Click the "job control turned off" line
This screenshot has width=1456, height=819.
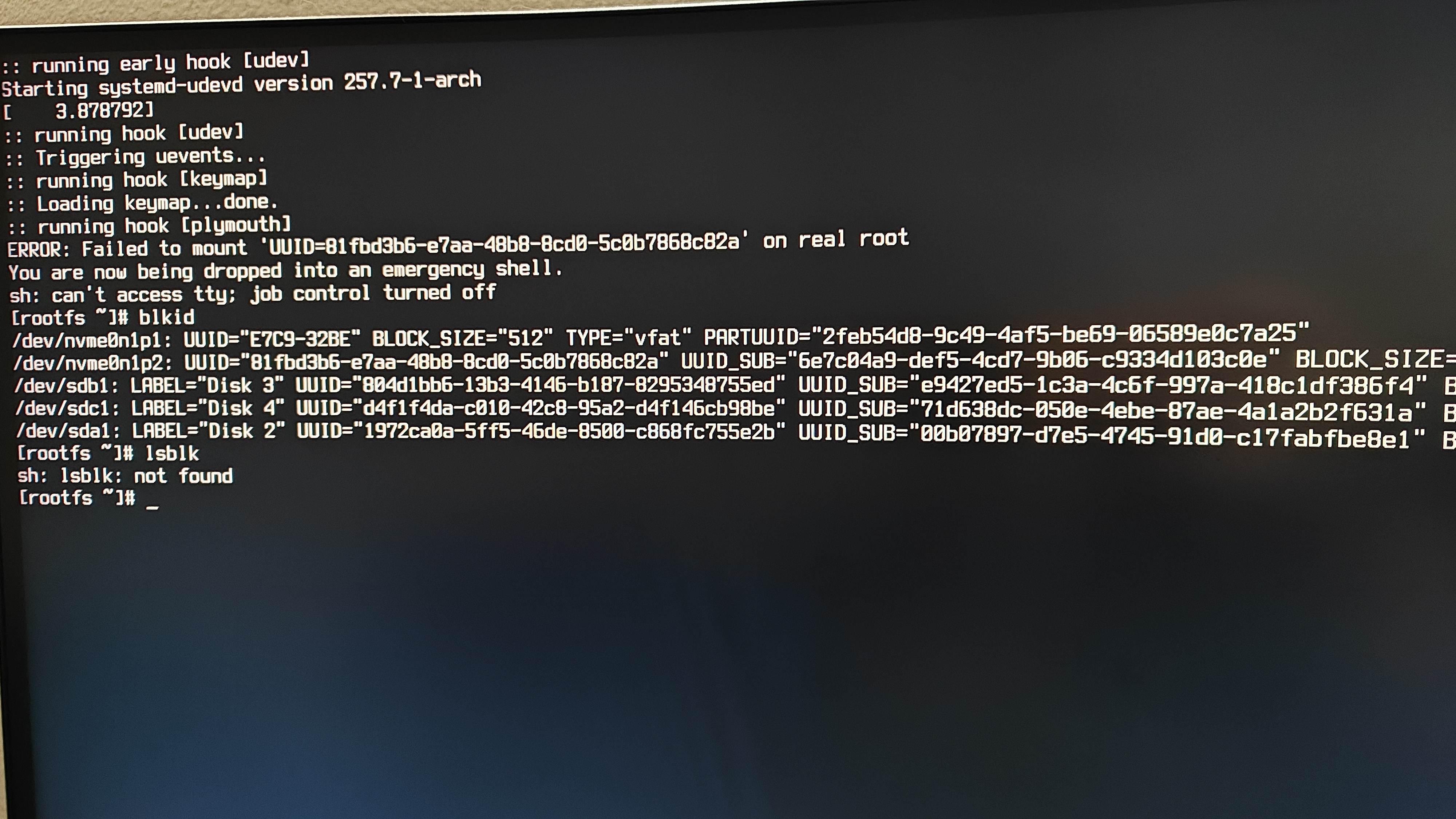pos(373,293)
